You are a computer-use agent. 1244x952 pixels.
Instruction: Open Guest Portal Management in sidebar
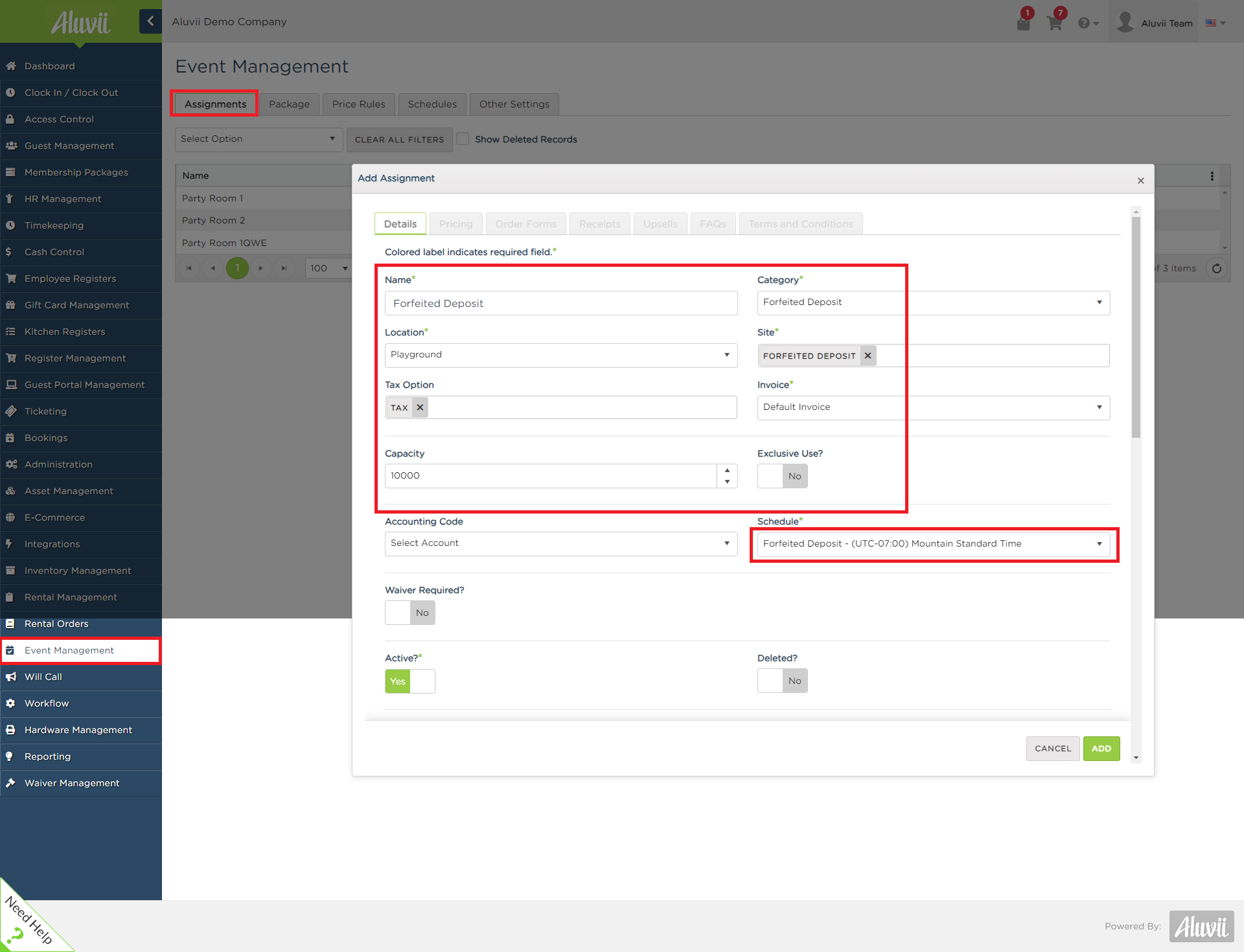point(81,385)
